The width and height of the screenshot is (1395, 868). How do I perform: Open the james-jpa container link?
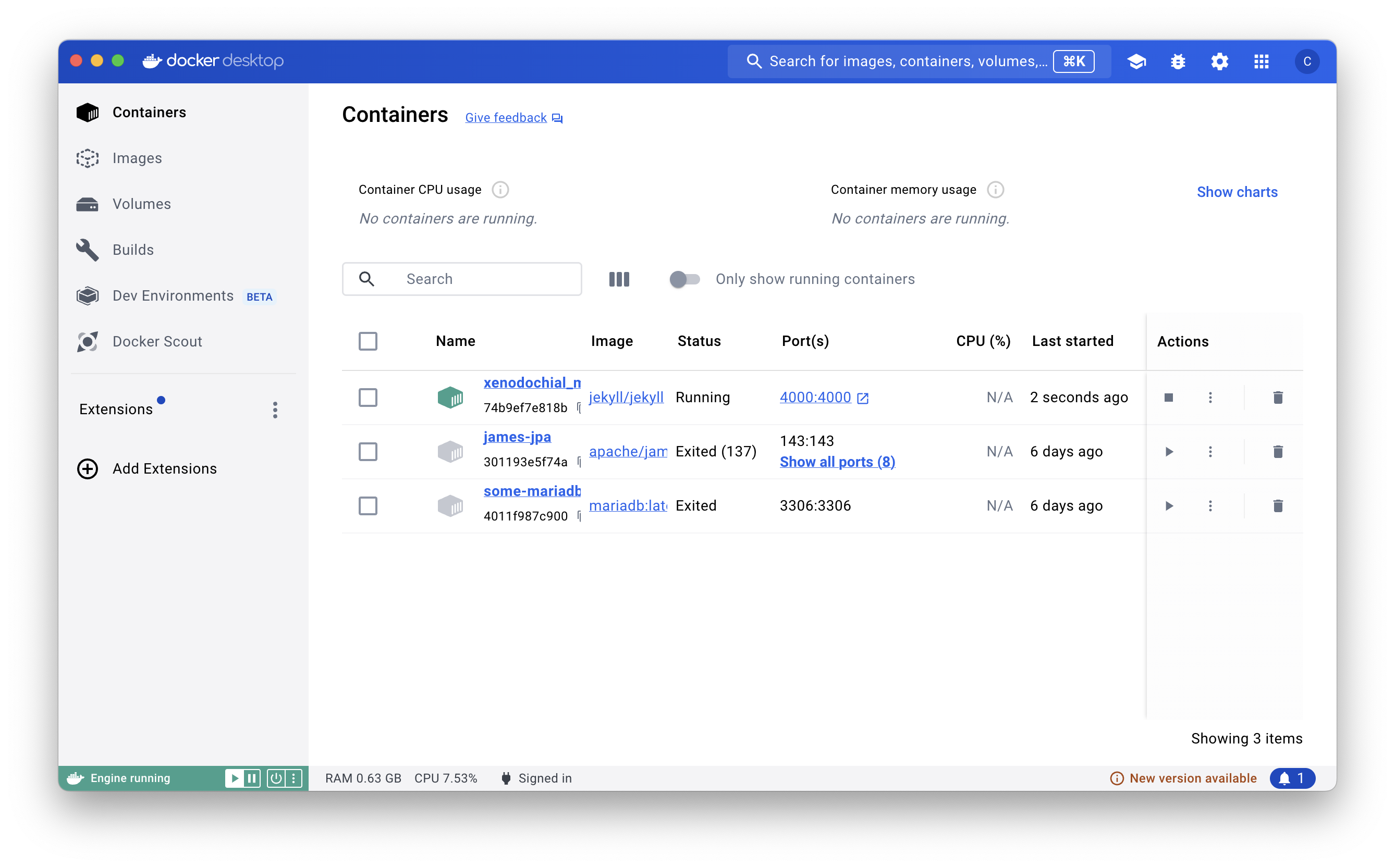click(517, 437)
